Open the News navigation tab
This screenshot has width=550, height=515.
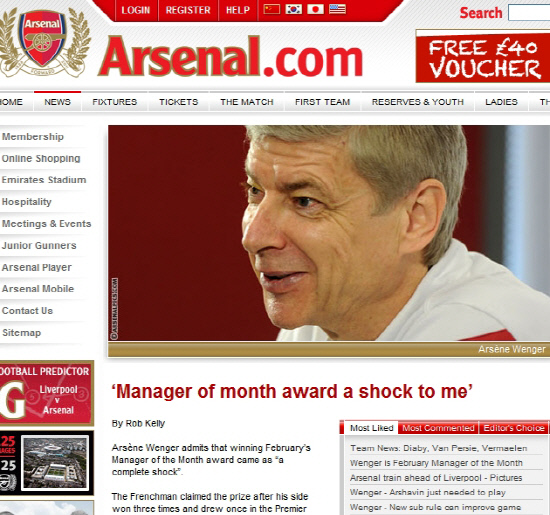[58, 102]
